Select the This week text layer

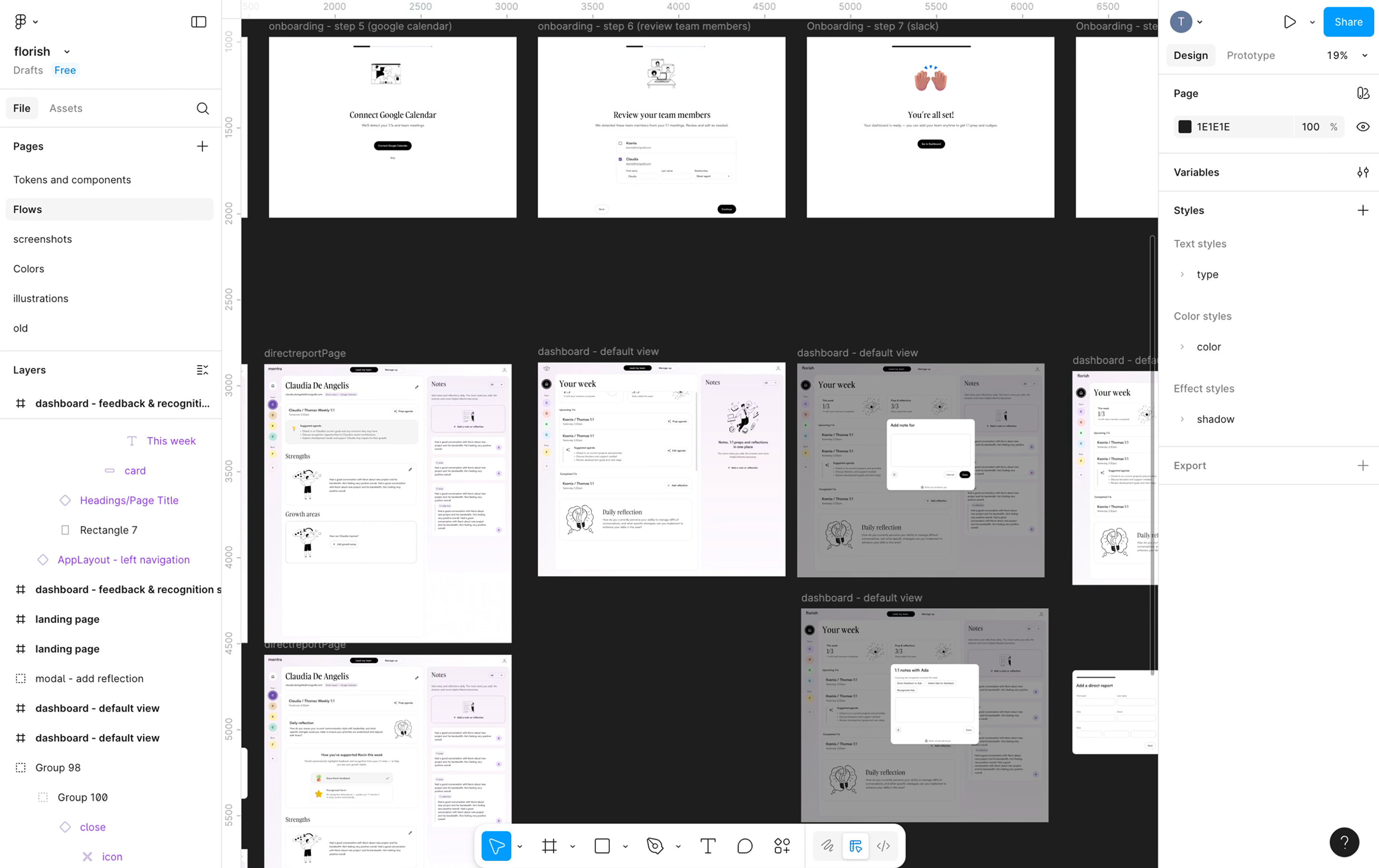point(171,441)
